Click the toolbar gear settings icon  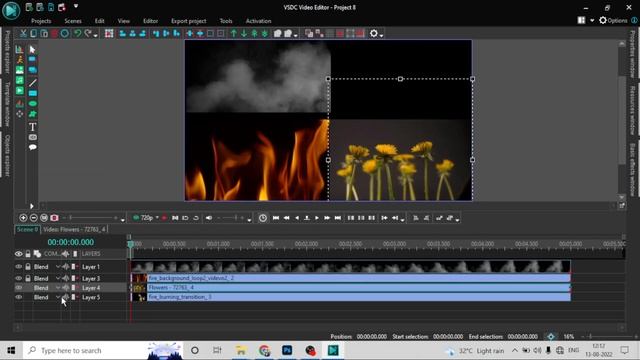coord(373,33)
